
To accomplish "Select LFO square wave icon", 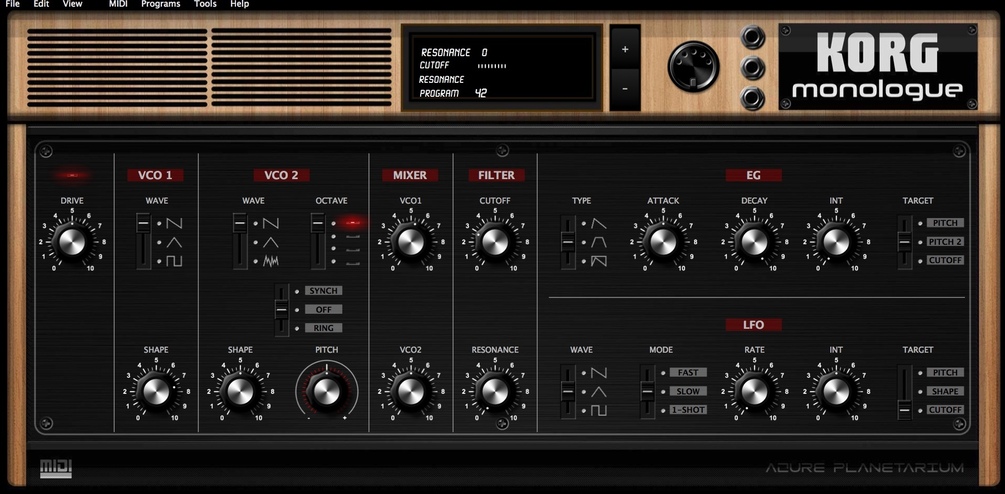I will (x=599, y=411).
